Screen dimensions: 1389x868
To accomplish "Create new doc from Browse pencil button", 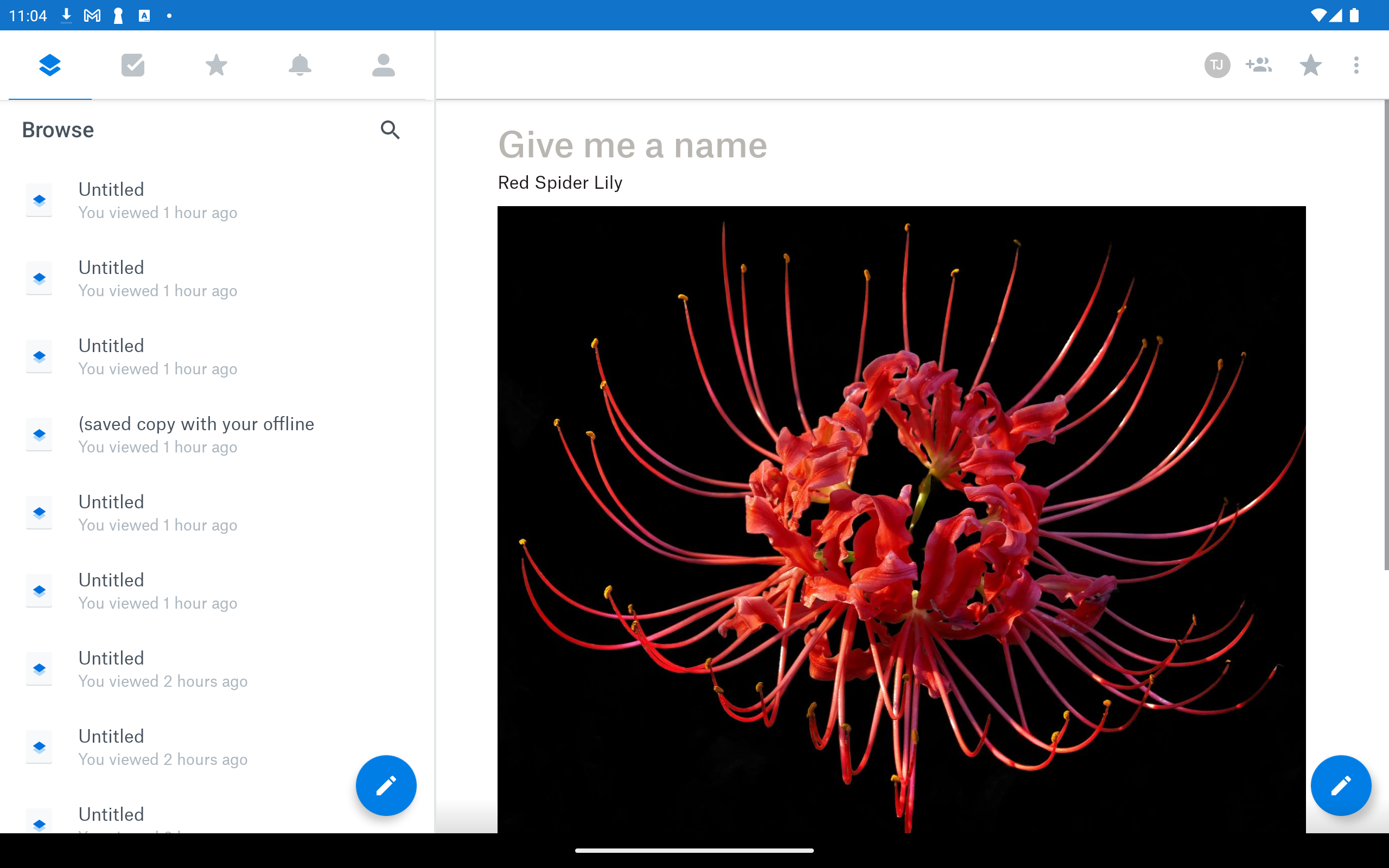I will [x=386, y=786].
